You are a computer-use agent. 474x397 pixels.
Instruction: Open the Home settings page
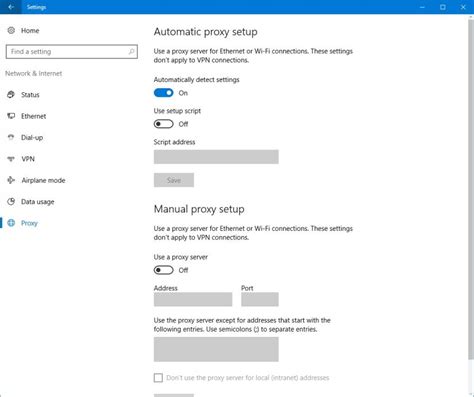pyautogui.click(x=30, y=31)
